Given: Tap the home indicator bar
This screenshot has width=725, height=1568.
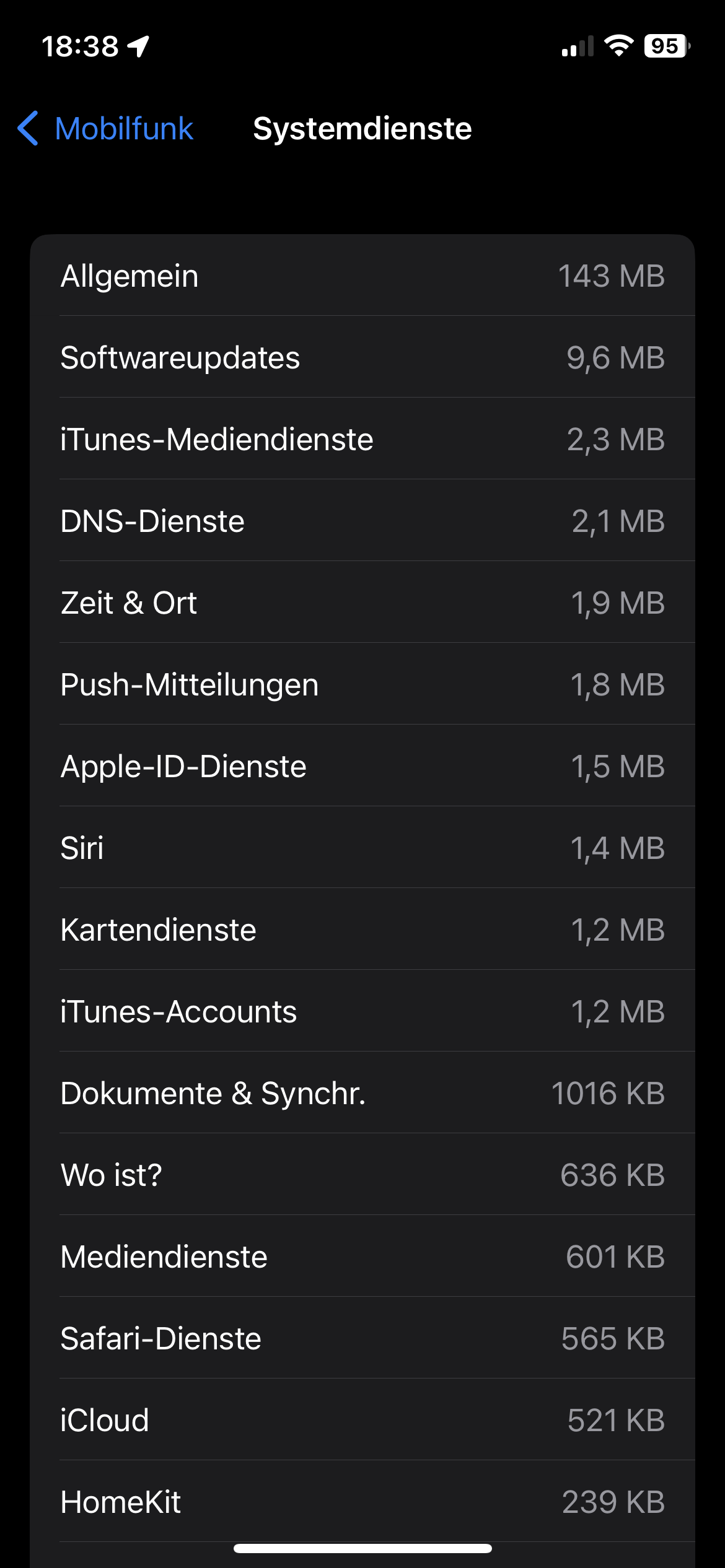Looking at the screenshot, I should (362, 1548).
